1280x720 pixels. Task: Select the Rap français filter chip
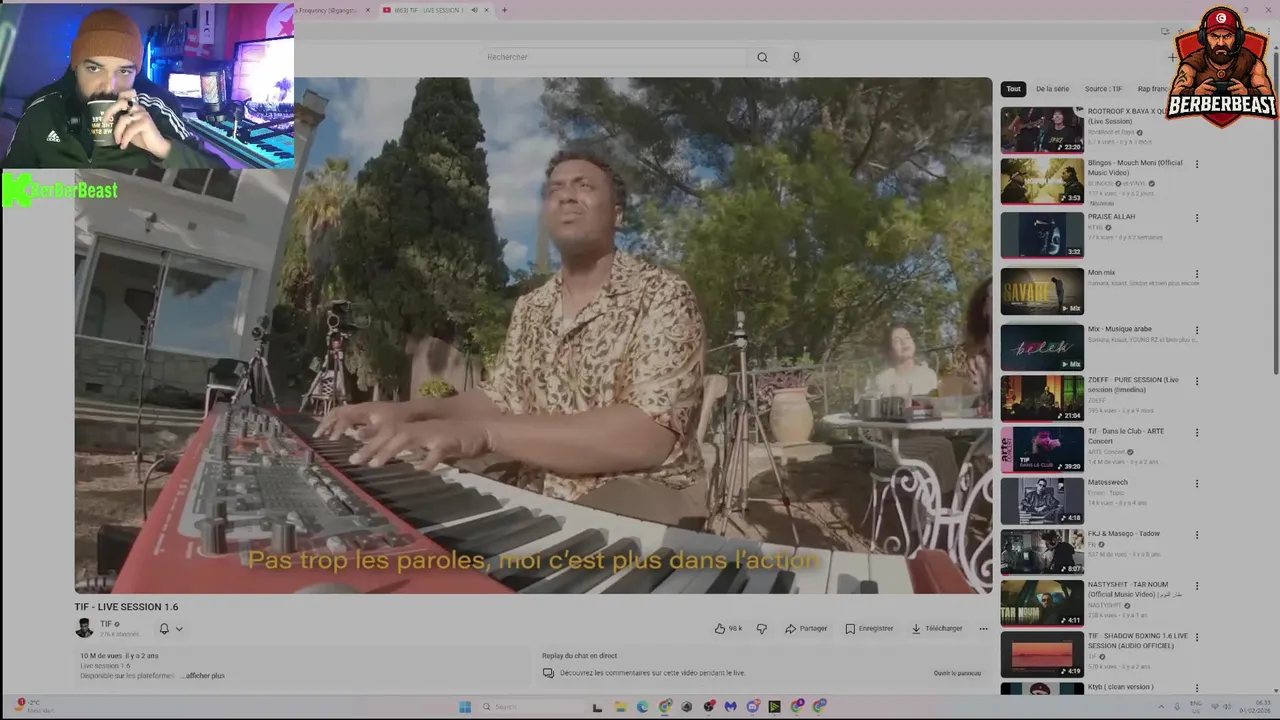(x=1153, y=89)
